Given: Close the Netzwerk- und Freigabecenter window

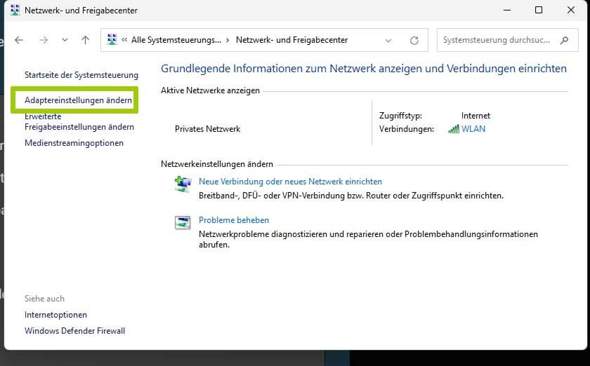Looking at the screenshot, I should 571,10.
